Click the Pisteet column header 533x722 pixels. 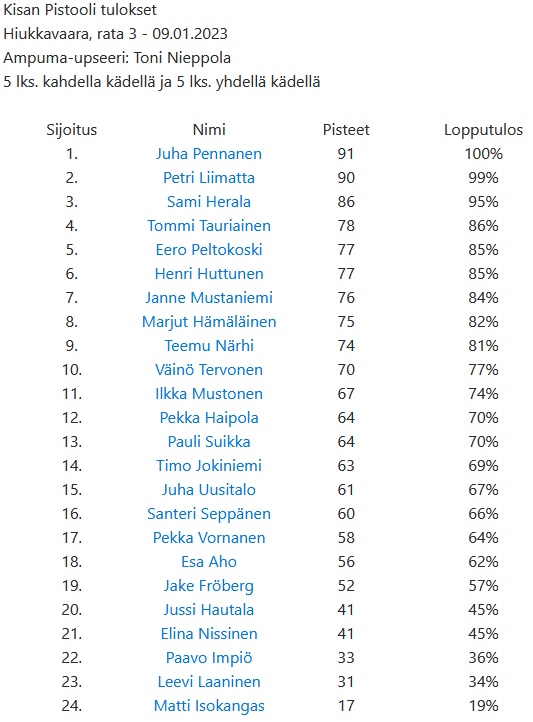pyautogui.click(x=346, y=130)
